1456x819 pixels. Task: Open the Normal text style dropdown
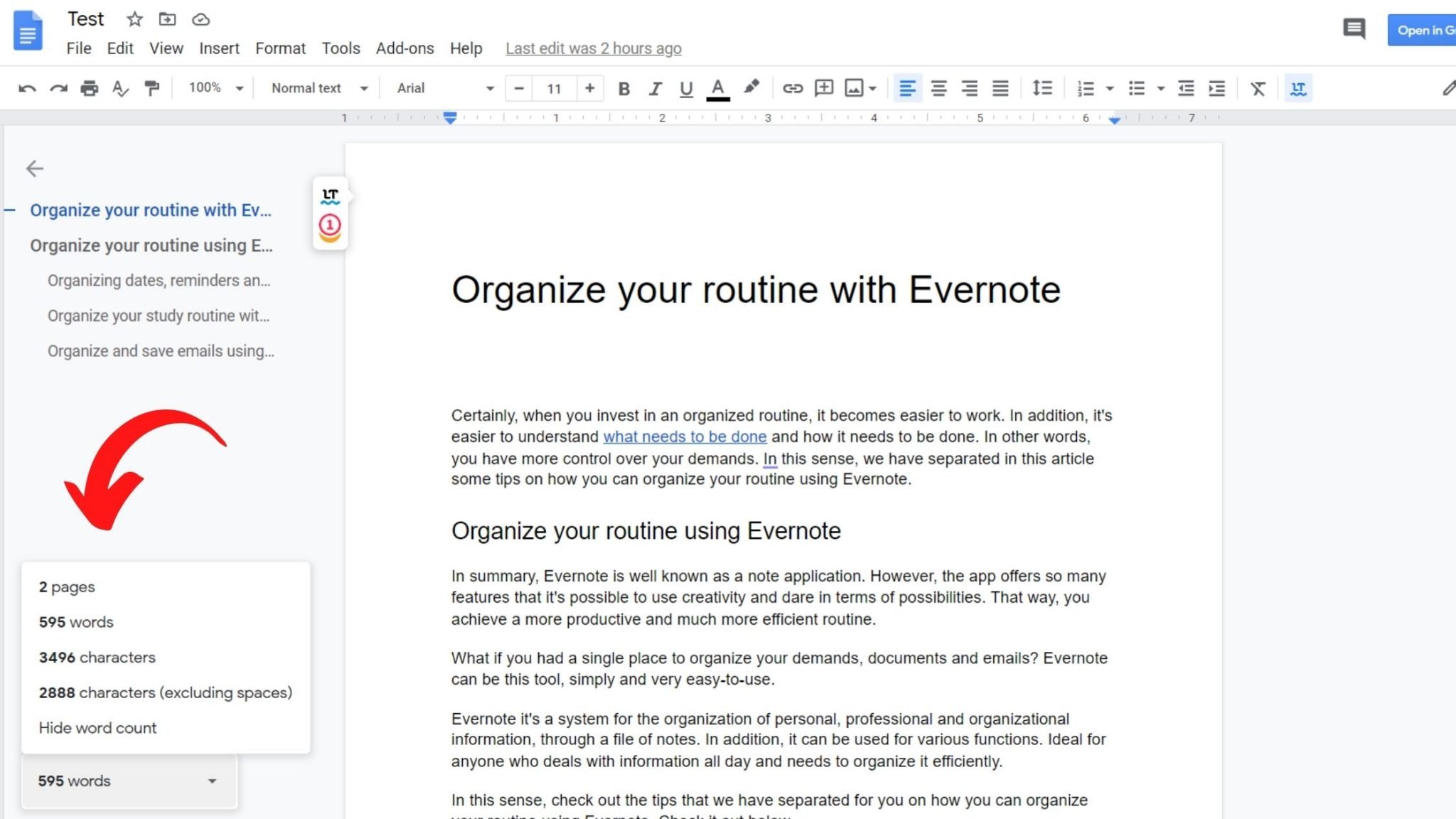coord(319,88)
